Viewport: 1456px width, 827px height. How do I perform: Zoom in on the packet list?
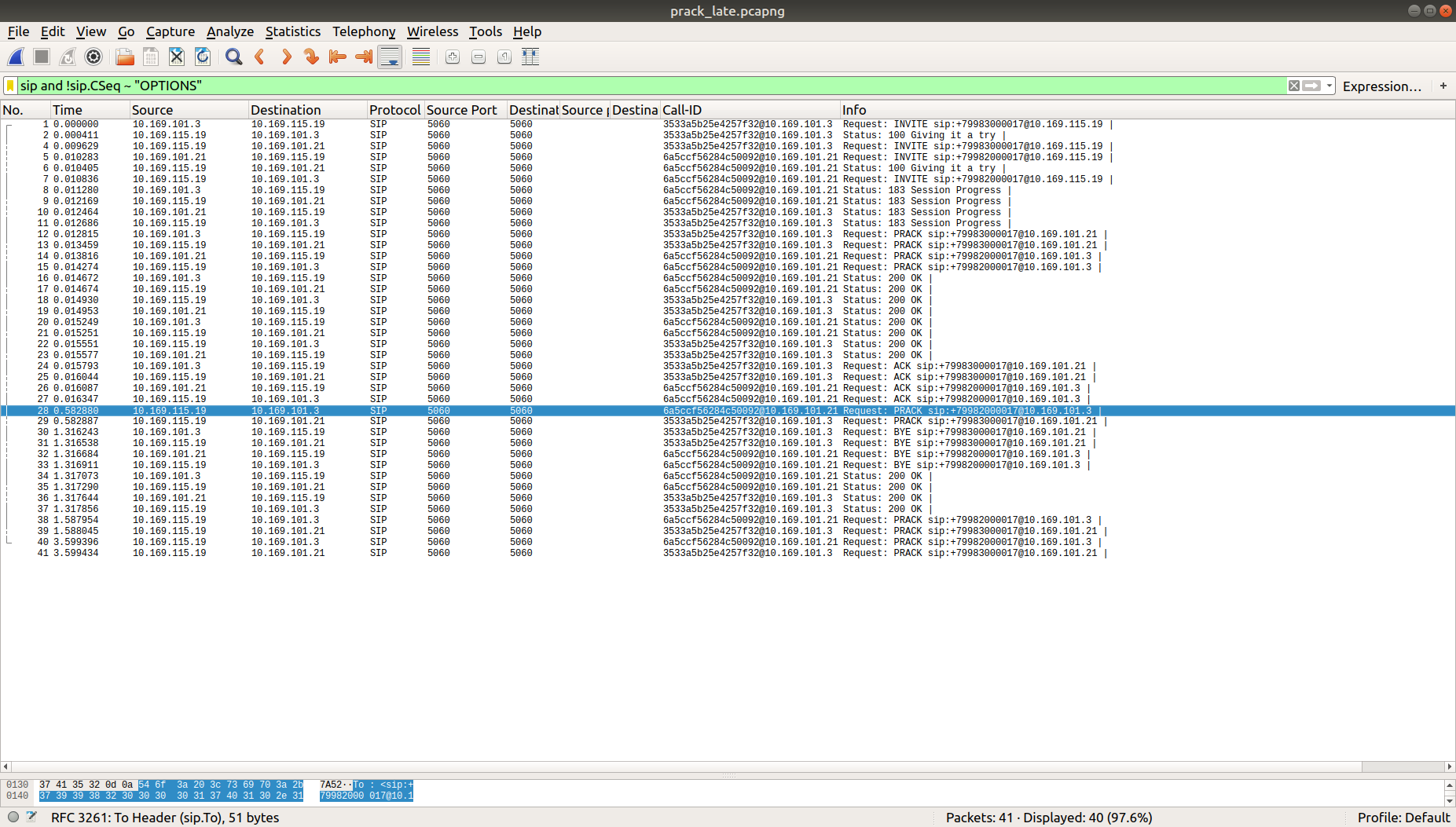point(452,57)
